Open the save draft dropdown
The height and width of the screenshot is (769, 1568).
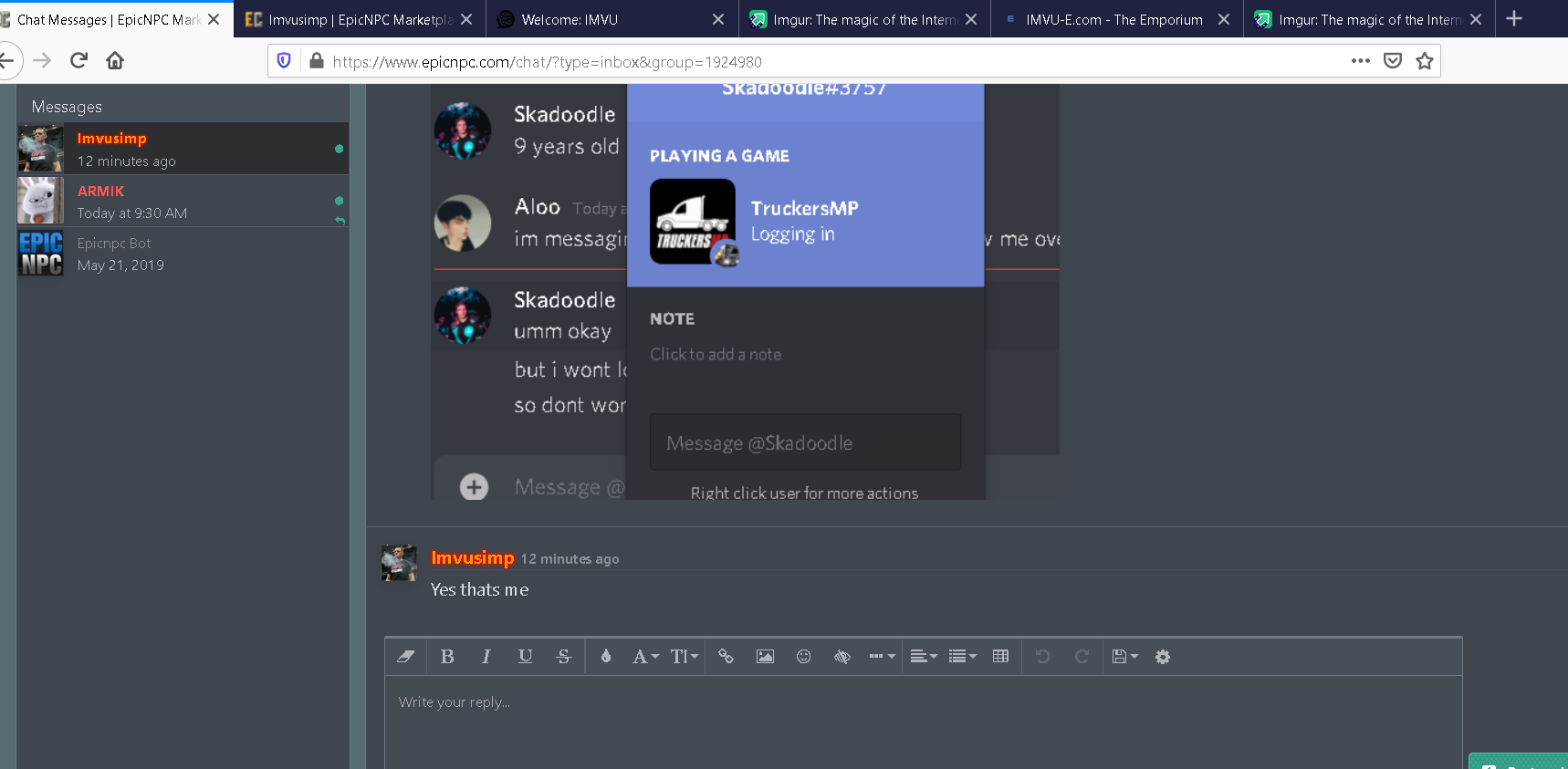(1124, 657)
